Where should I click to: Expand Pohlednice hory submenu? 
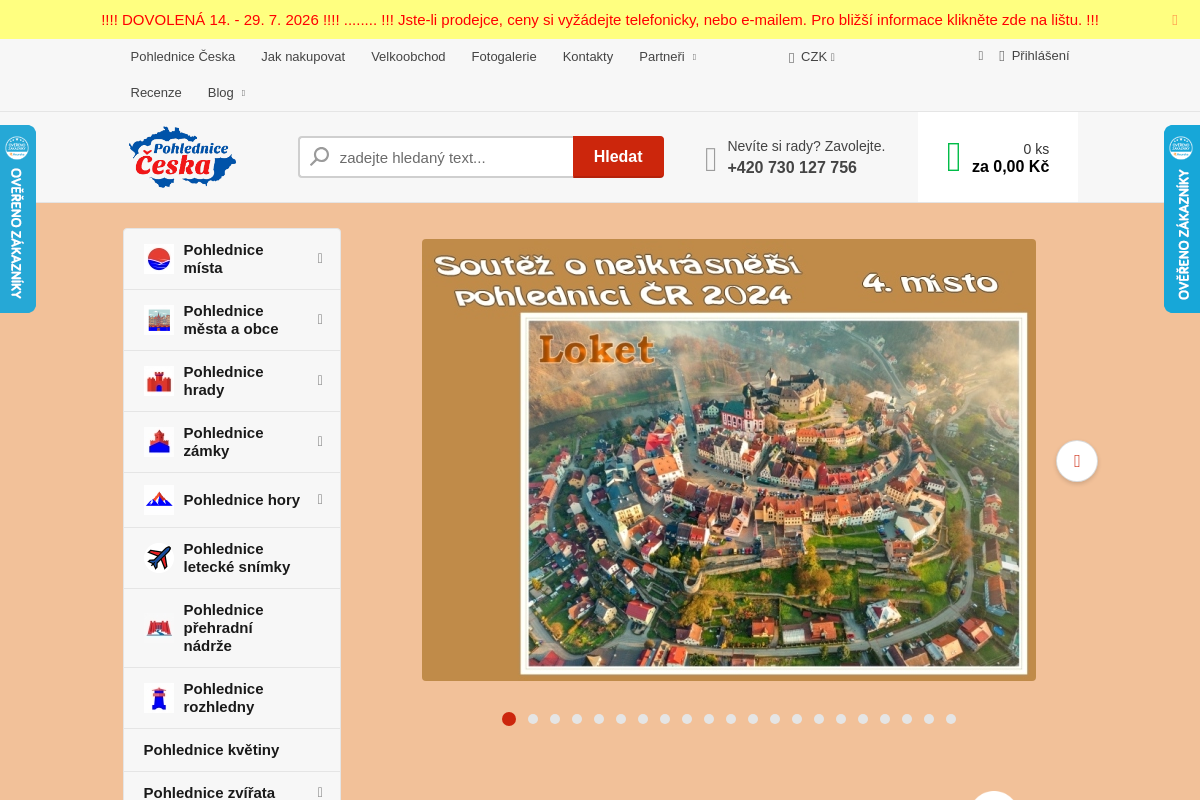[x=320, y=499]
